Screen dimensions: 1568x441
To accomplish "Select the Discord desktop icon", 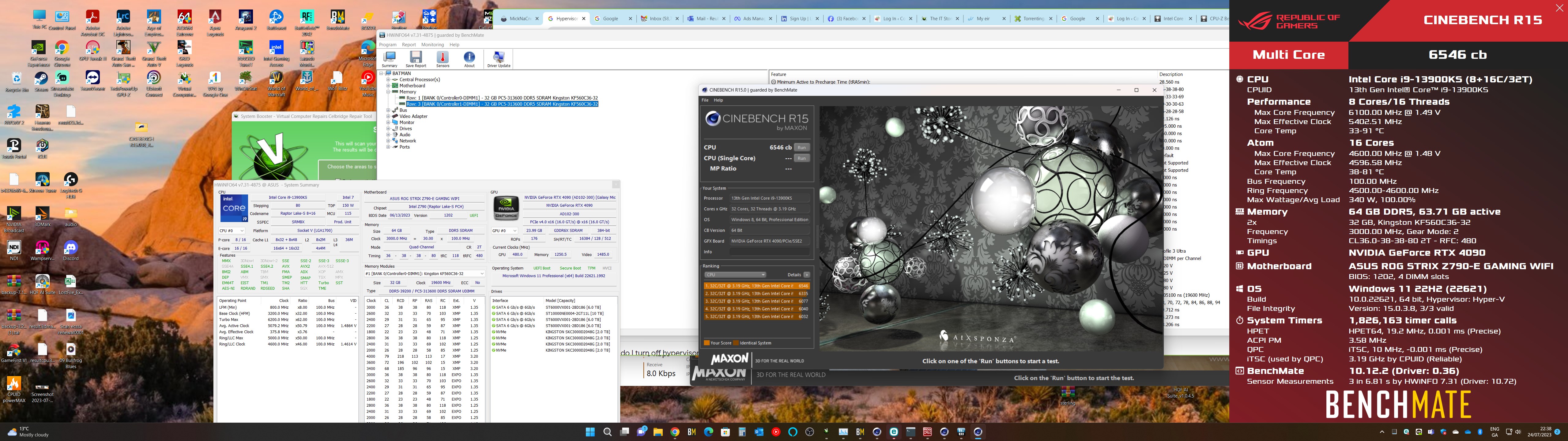I will [71, 250].
